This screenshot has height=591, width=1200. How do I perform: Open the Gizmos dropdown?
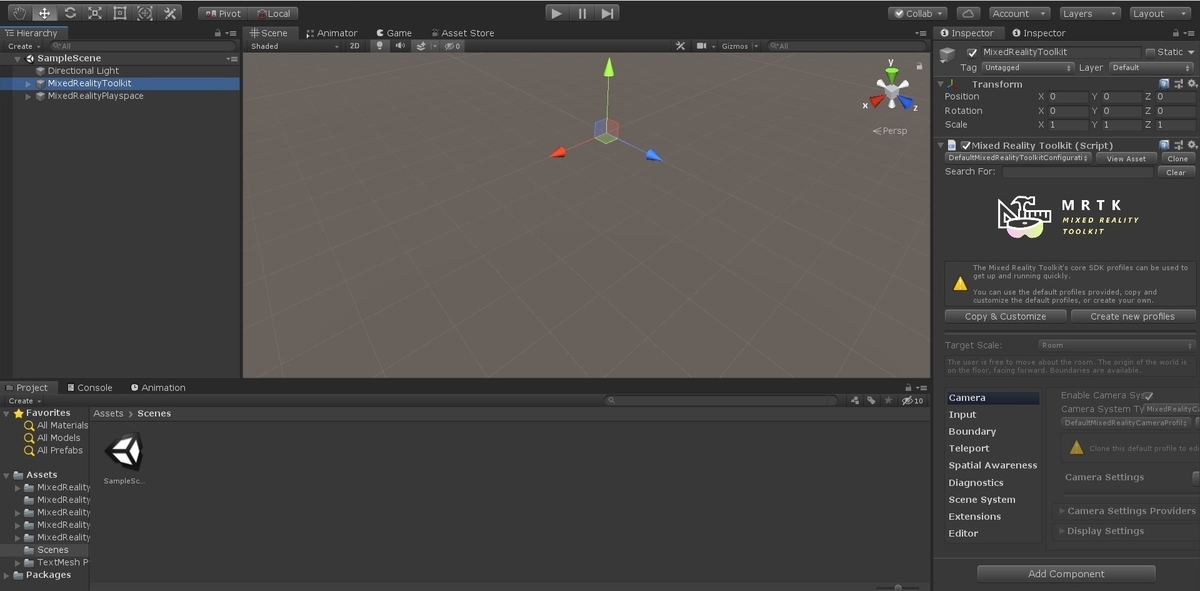click(740, 46)
